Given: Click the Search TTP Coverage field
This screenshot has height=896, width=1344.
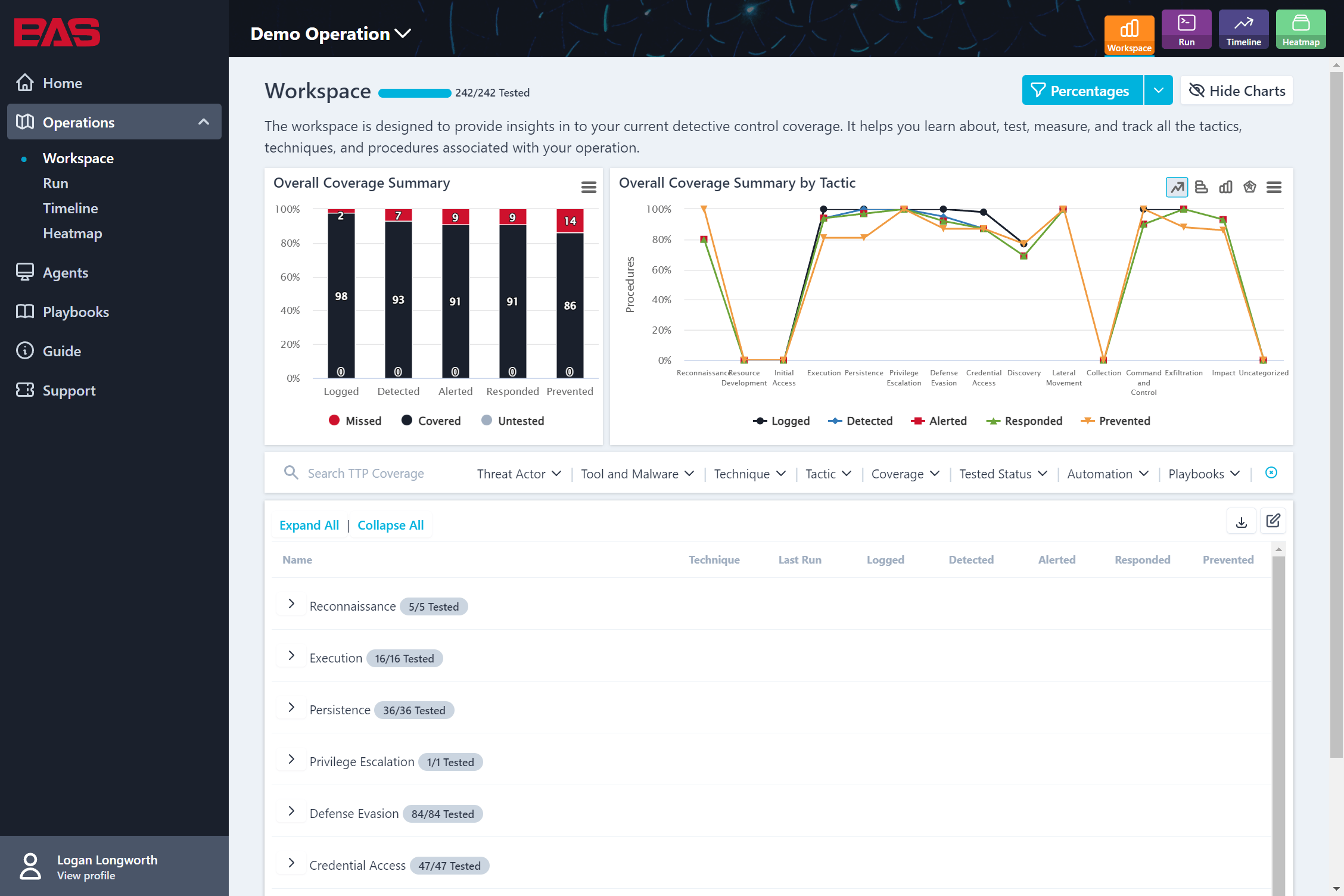Looking at the screenshot, I should point(381,474).
